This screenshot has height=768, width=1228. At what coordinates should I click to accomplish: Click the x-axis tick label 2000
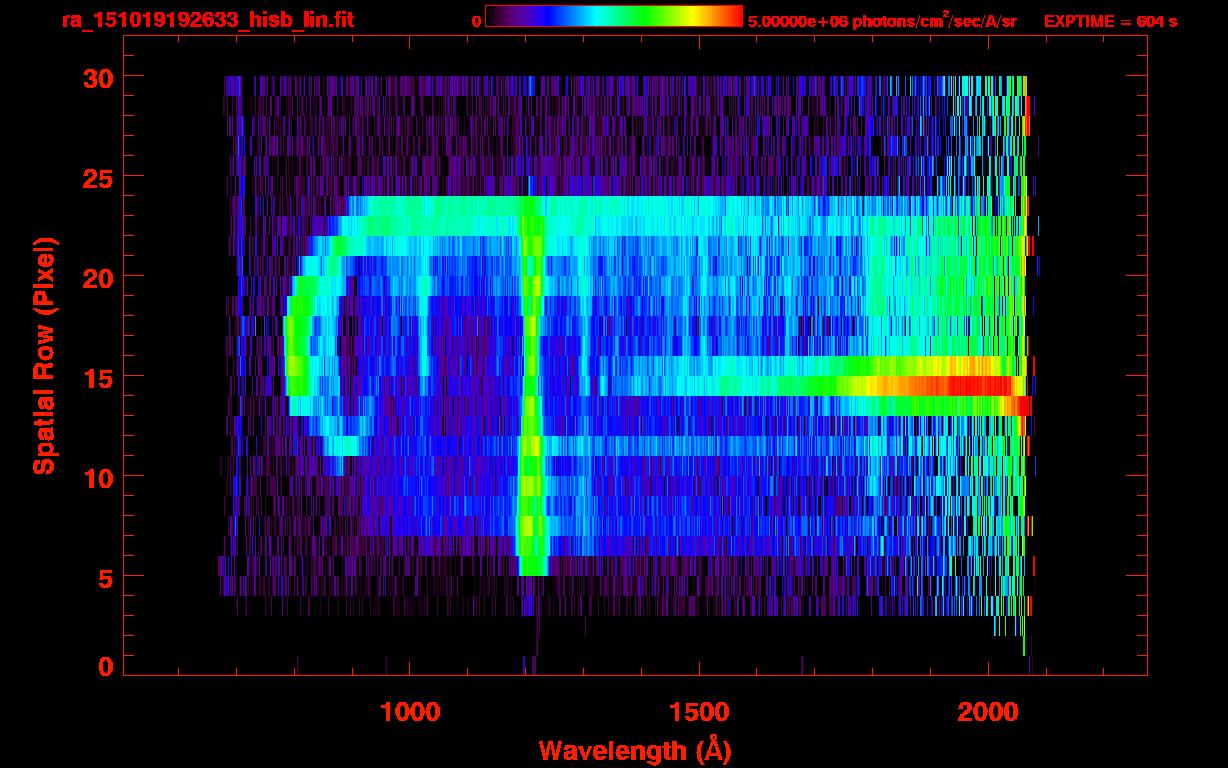click(989, 711)
